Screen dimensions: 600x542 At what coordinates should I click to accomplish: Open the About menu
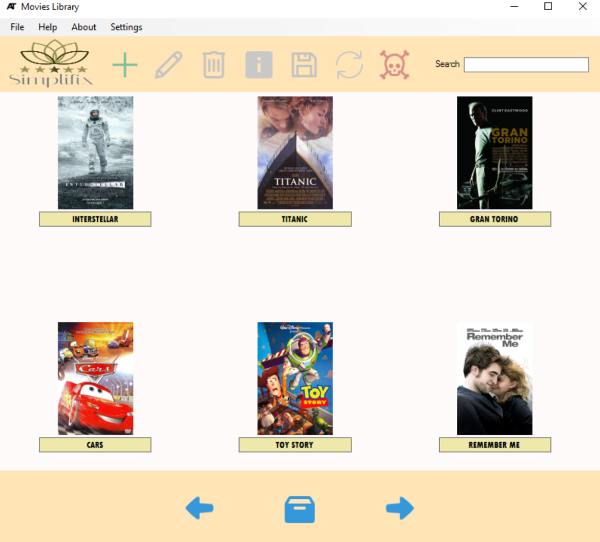pos(83,27)
